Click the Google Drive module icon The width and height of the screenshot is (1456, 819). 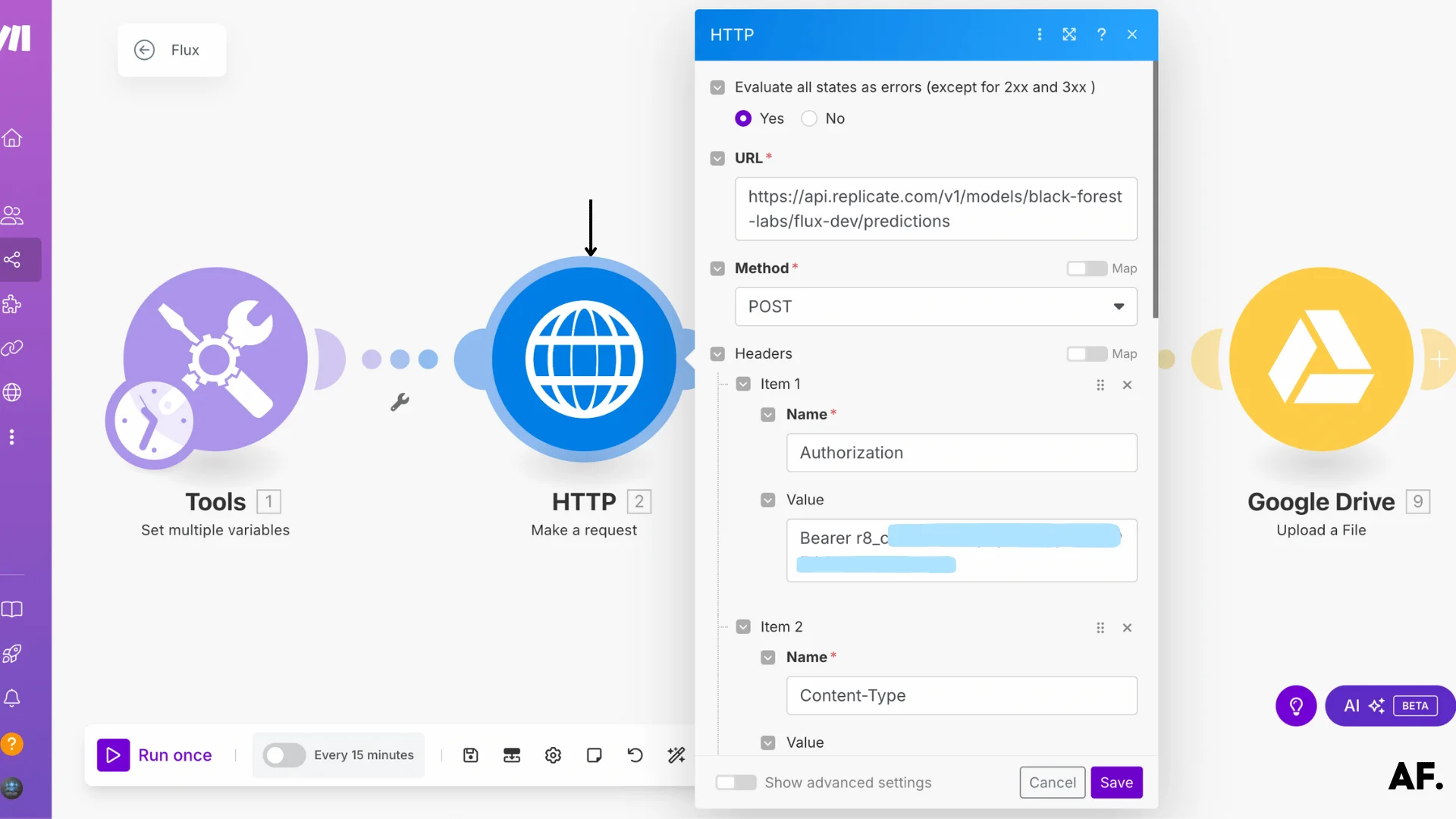click(x=1320, y=359)
